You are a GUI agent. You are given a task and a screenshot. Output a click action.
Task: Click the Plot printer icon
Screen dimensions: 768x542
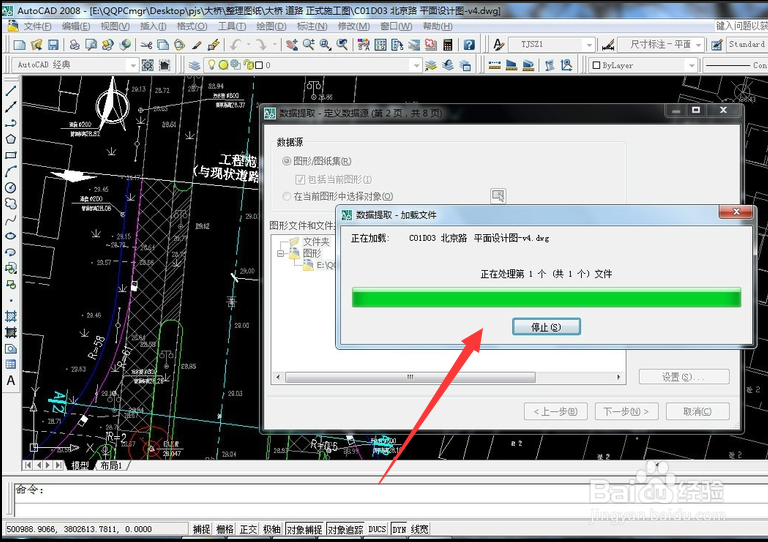[74, 45]
